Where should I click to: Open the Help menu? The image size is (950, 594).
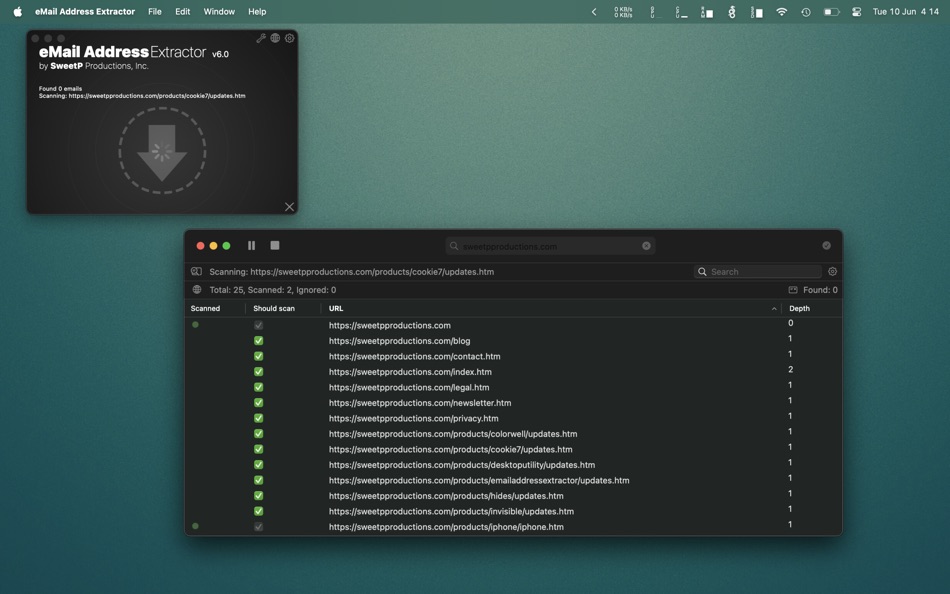point(257,12)
